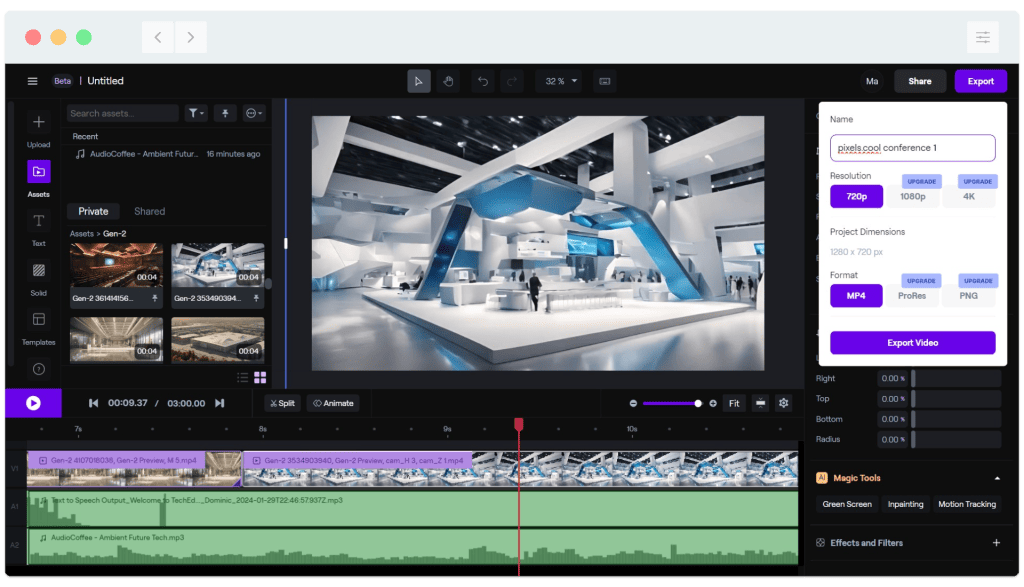Viewport: 1024px width, 587px height.
Task: Click the Export Video button
Action: click(912, 343)
